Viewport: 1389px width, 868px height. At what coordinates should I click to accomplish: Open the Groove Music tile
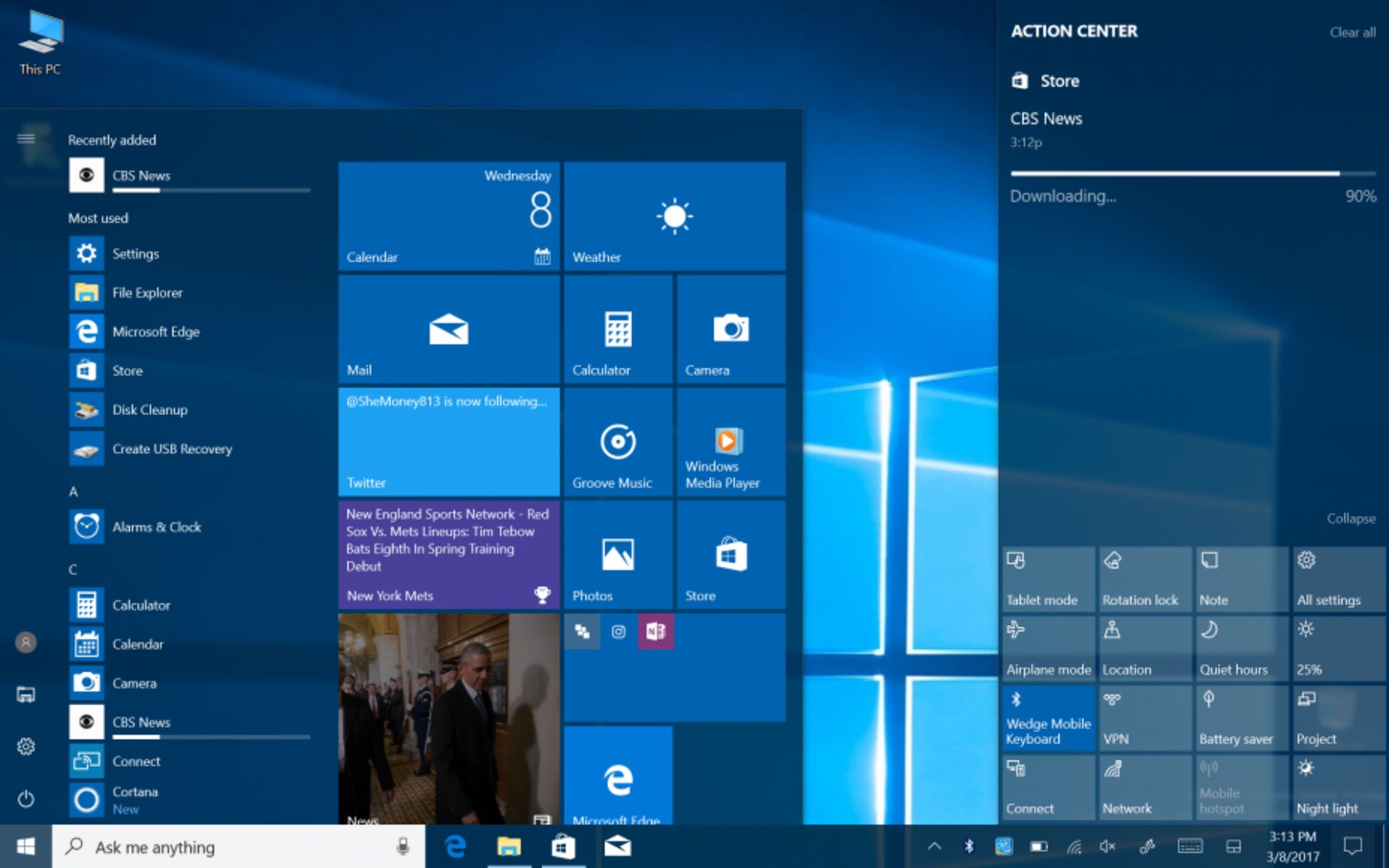click(618, 442)
